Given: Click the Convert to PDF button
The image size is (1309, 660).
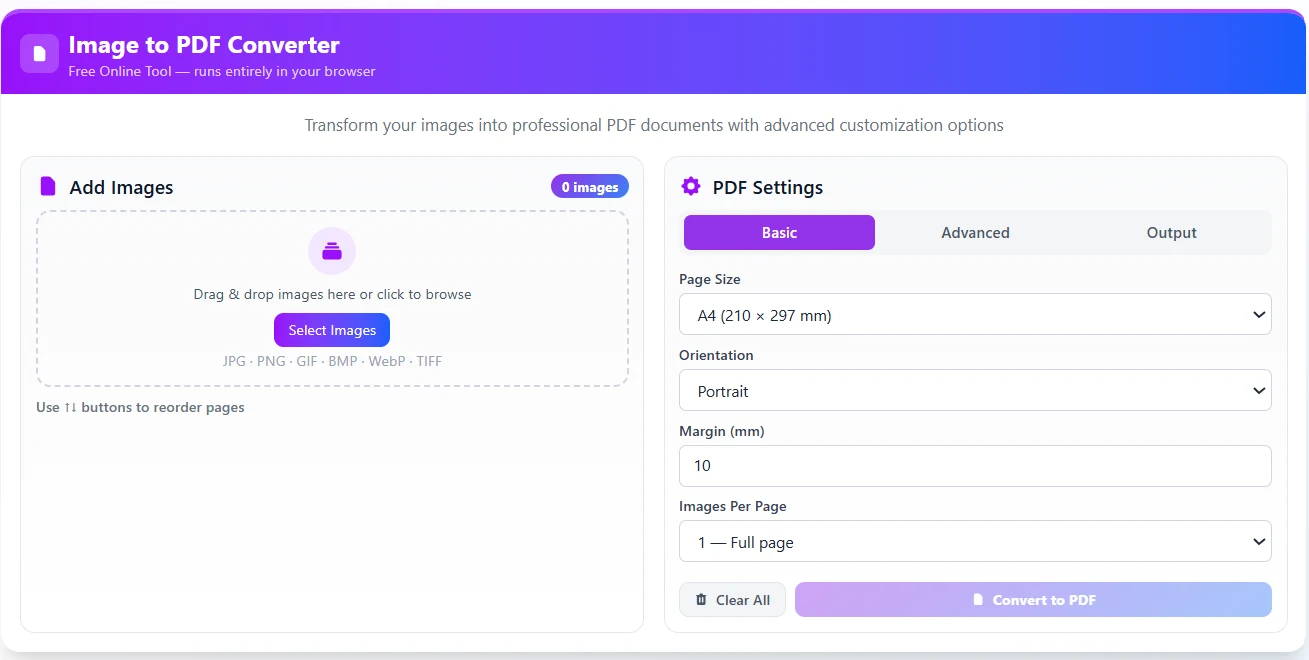Looking at the screenshot, I should coord(1033,600).
